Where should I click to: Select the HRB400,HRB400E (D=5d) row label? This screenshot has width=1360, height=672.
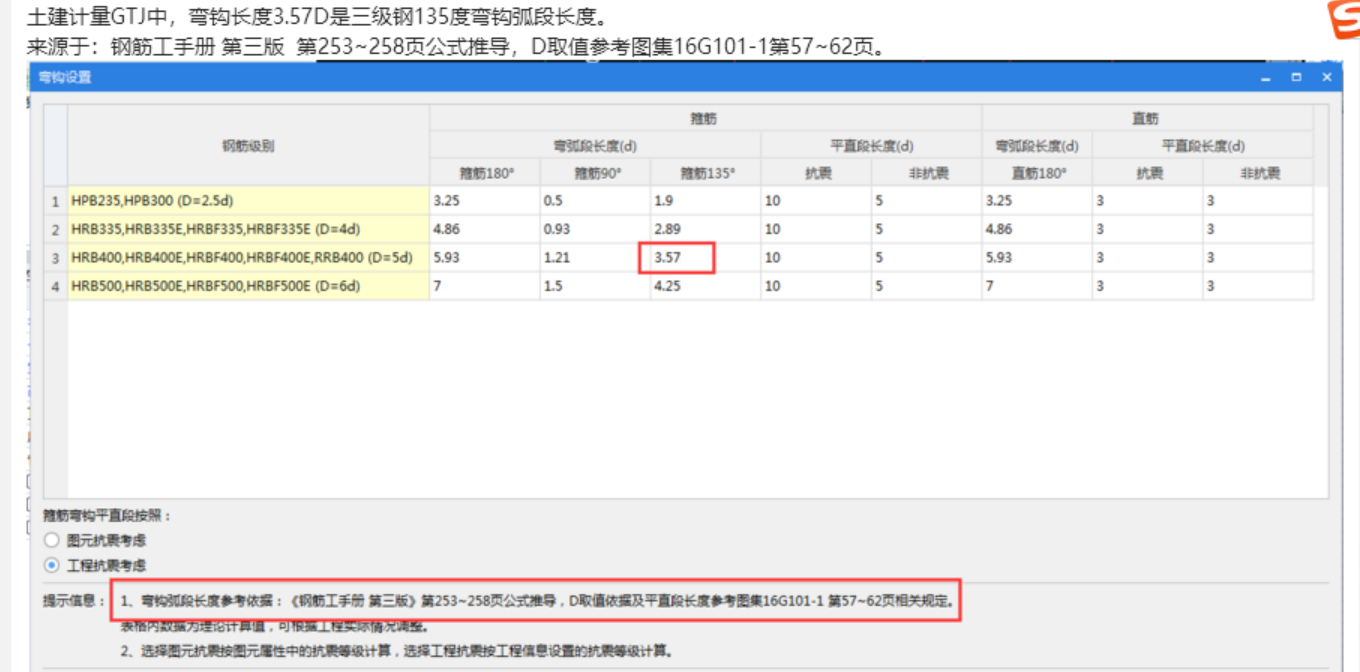(249, 257)
